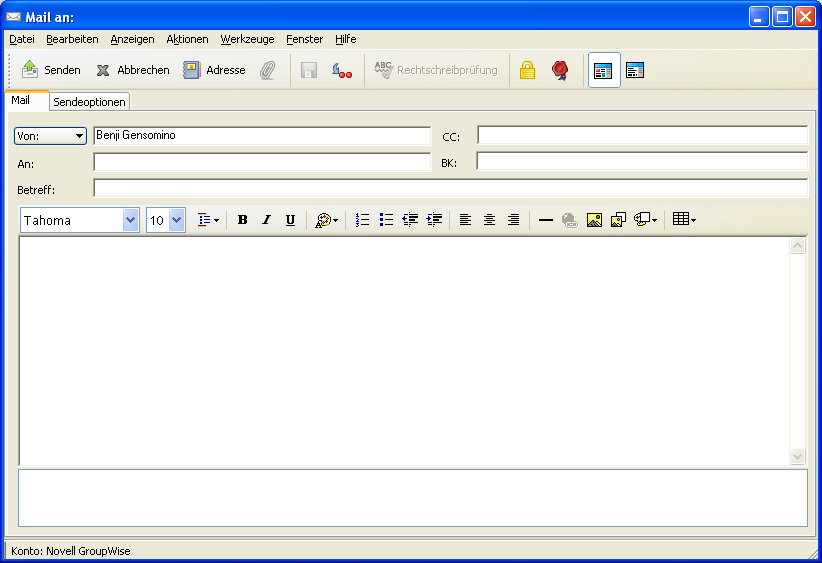Align text left
The width and height of the screenshot is (822, 563).
465,220
